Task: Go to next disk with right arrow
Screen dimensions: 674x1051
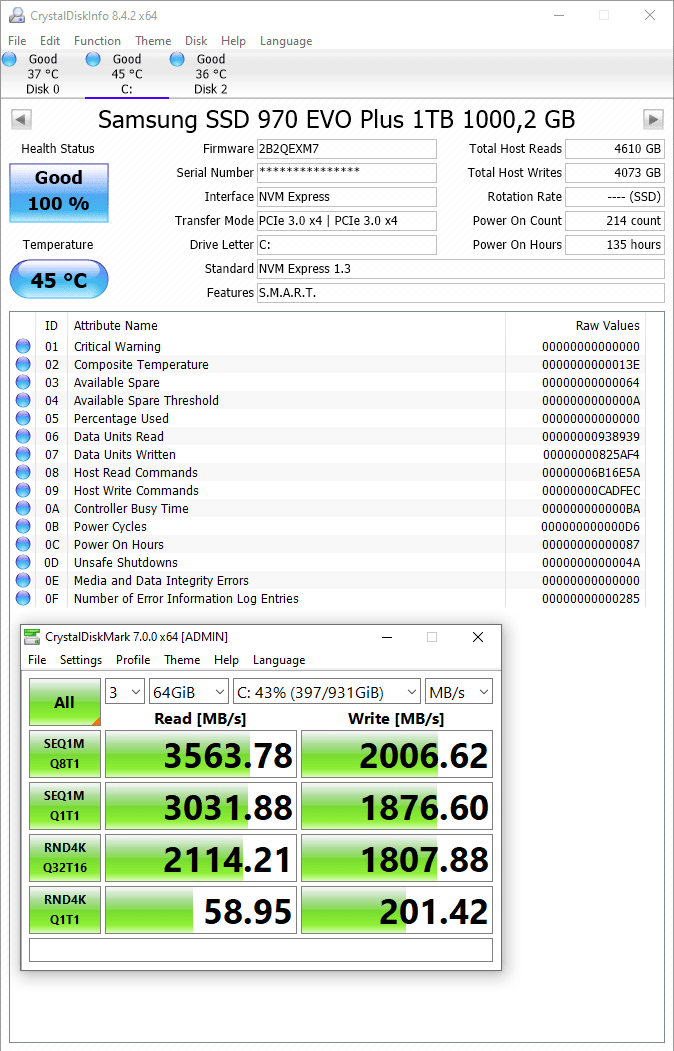Action: (653, 120)
